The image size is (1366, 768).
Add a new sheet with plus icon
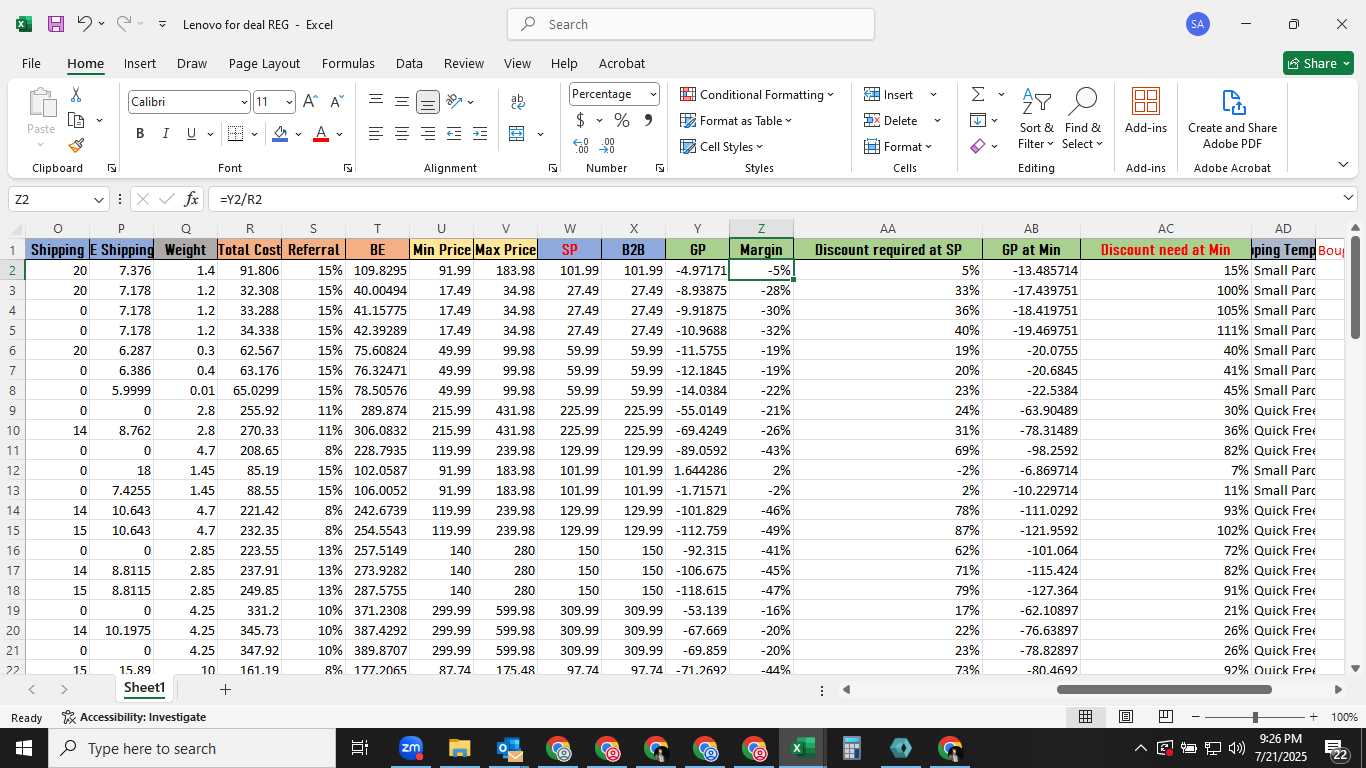[x=225, y=689]
